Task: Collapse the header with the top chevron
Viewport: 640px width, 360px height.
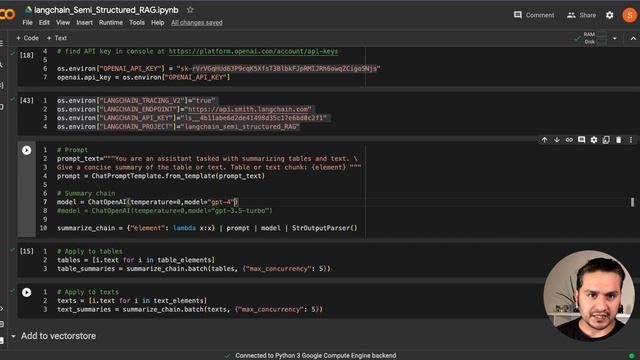Action: tap(633, 38)
